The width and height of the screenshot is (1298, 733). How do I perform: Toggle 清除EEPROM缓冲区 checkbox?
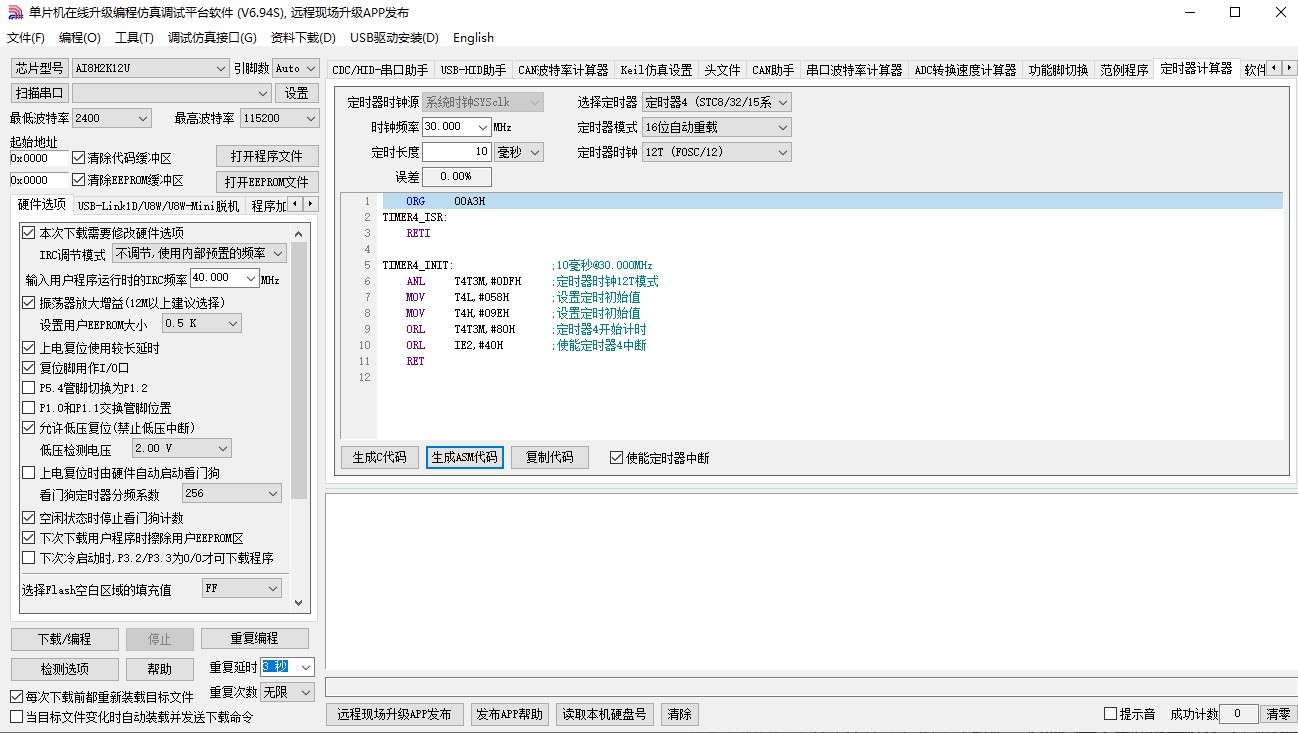click(78, 180)
